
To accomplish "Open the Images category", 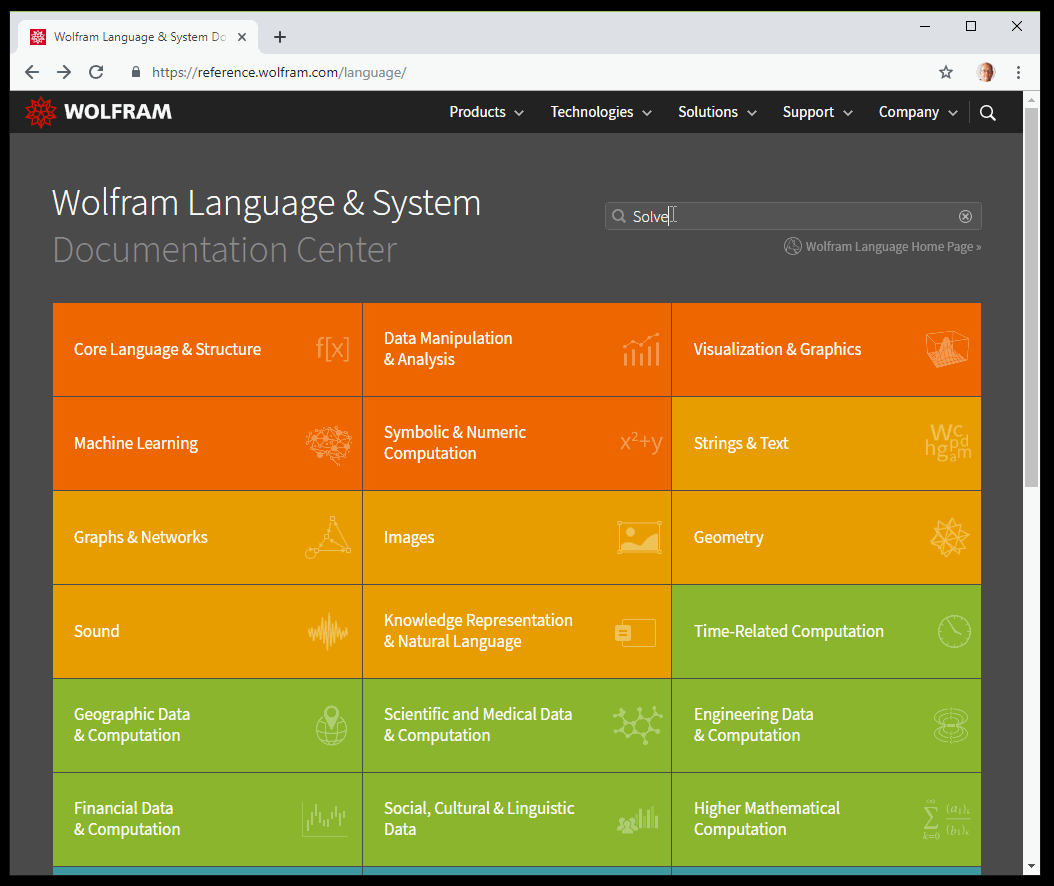I will coord(517,538).
